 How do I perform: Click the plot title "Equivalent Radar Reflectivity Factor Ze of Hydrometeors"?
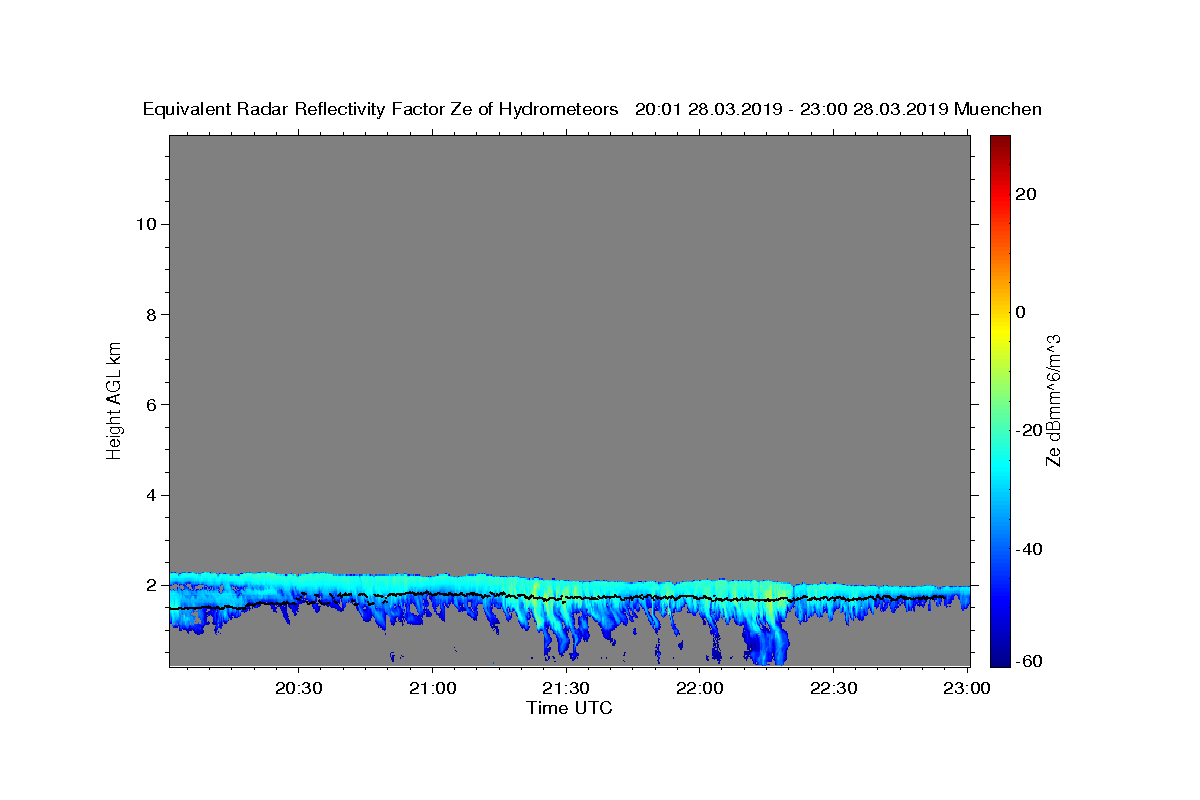coord(381,110)
